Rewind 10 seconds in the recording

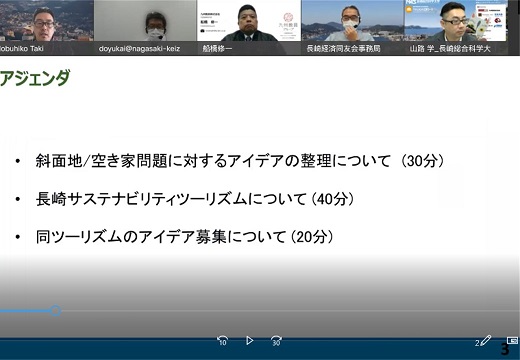pos(222,341)
